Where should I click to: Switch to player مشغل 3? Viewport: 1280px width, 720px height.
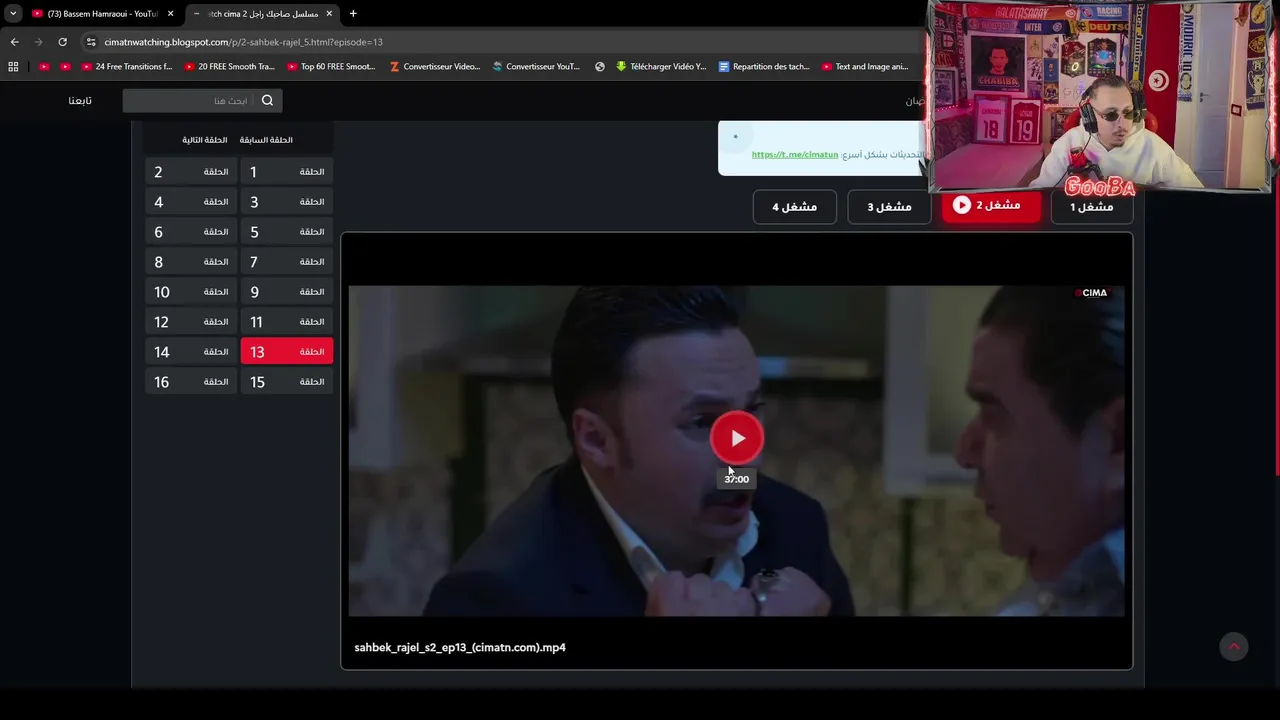[x=889, y=207]
